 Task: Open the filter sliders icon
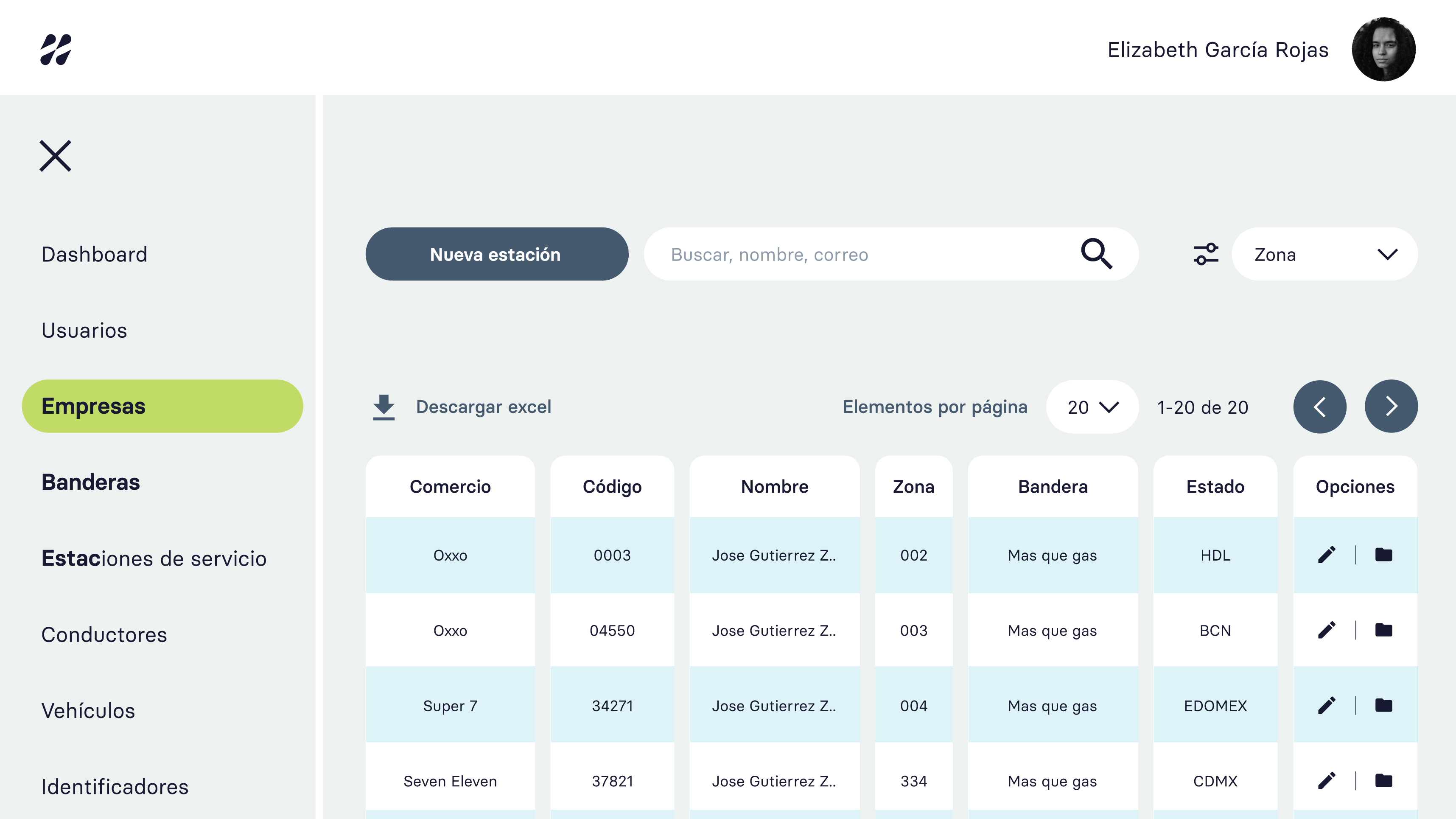coord(1206,254)
